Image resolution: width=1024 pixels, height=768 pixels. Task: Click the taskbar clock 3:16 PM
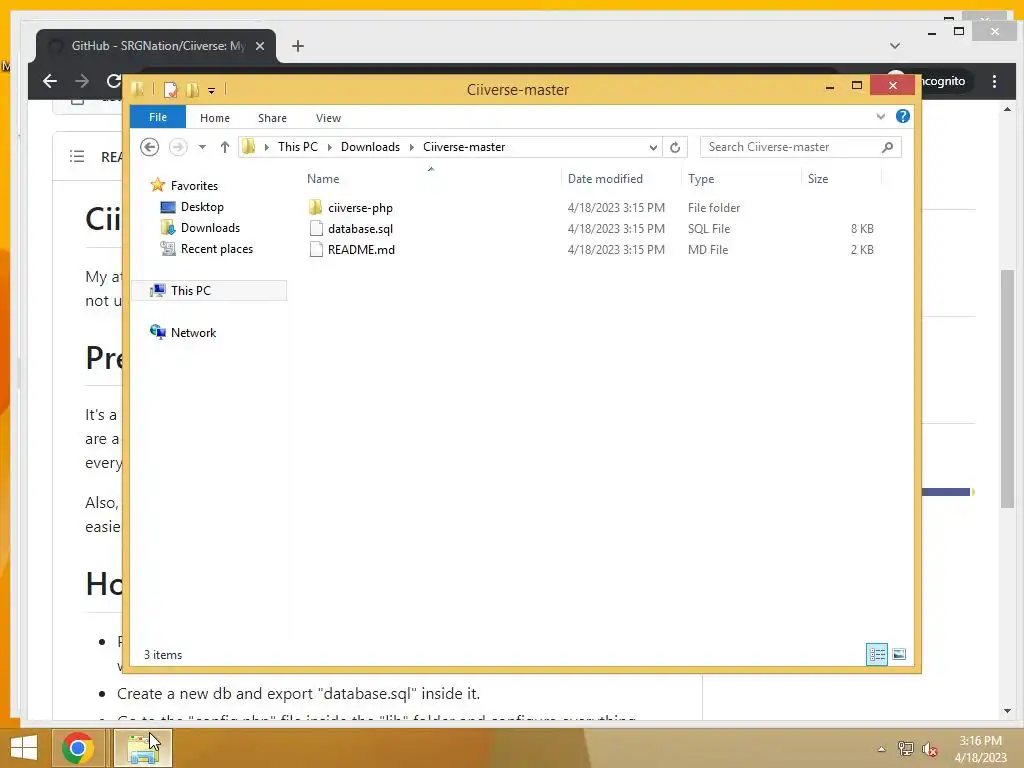980,741
